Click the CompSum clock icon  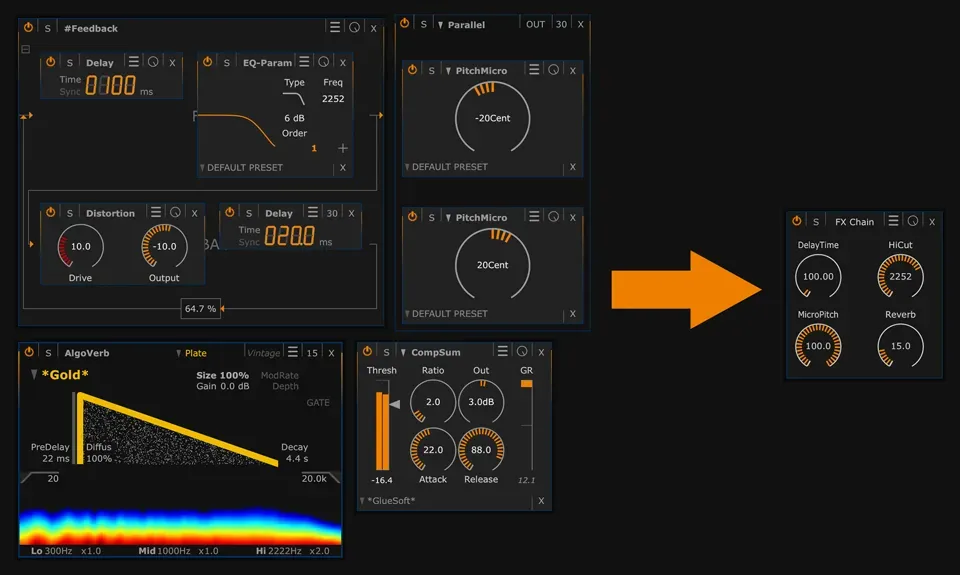522,351
